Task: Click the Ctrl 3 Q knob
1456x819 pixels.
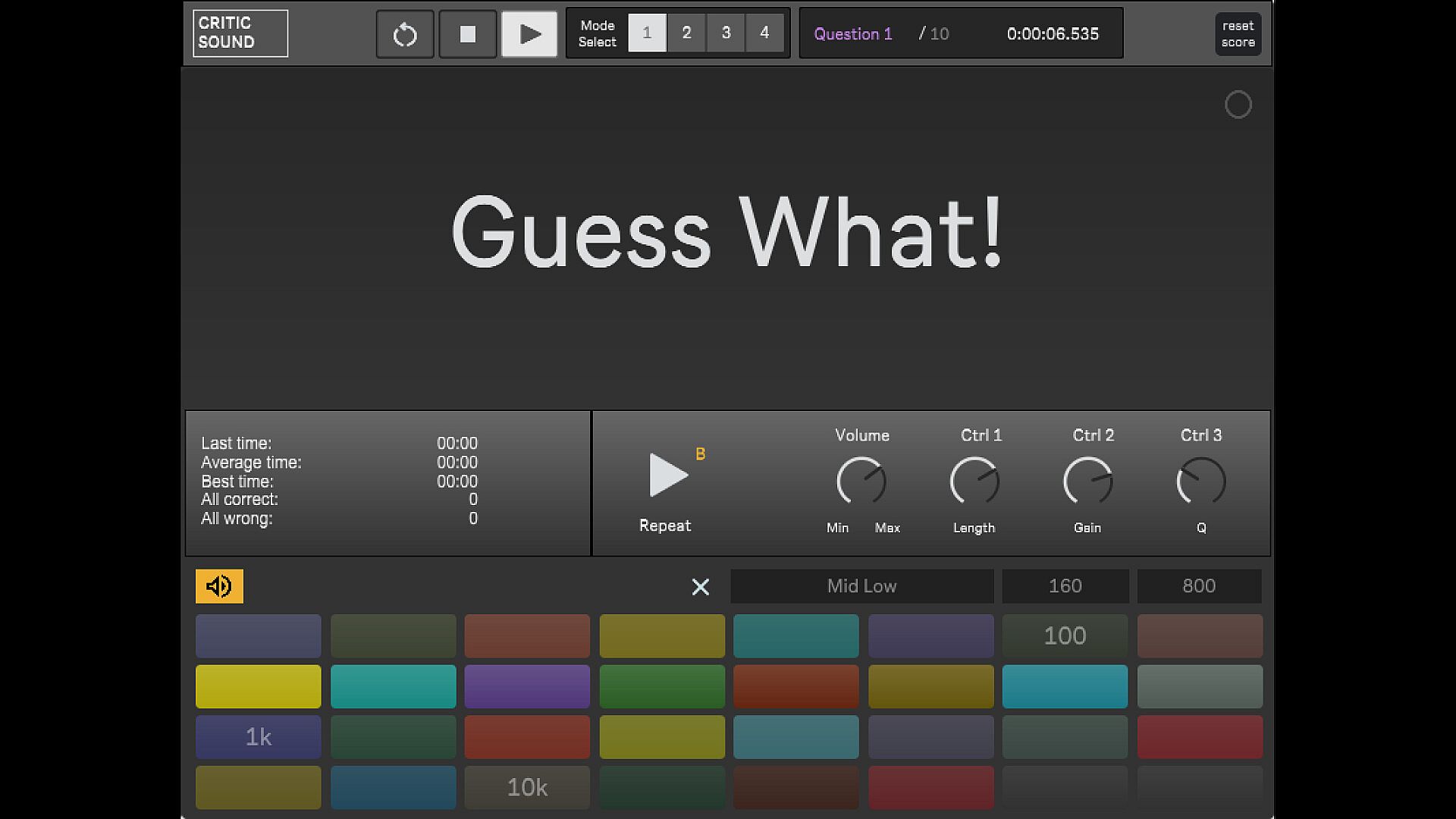Action: pos(1200,481)
